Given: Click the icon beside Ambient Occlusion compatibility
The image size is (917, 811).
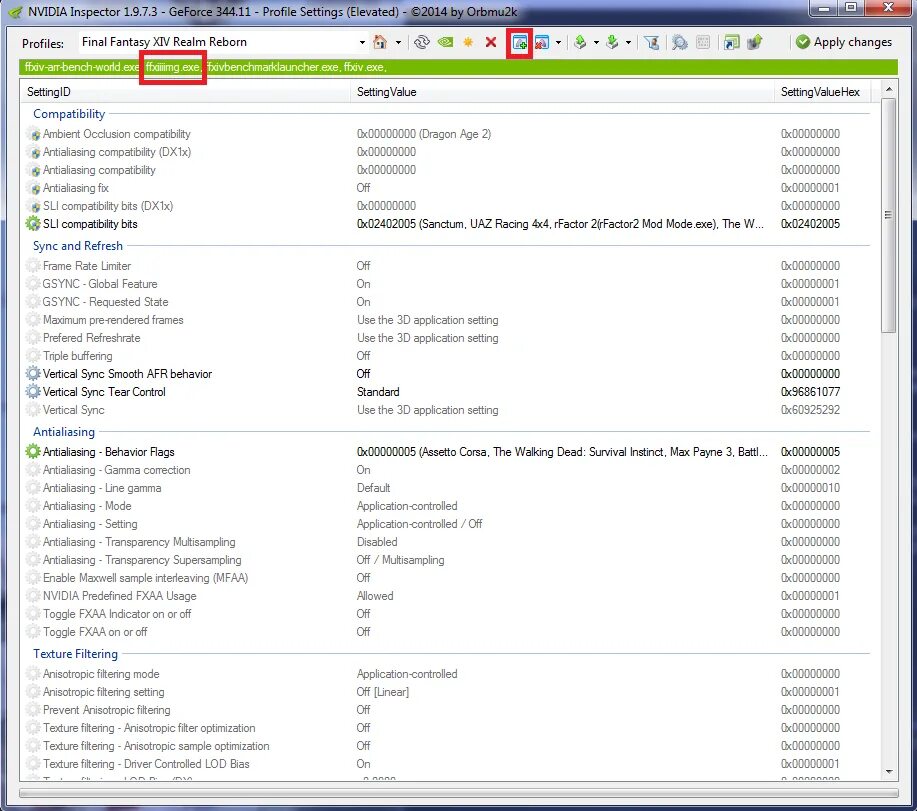Looking at the screenshot, I should (x=35, y=134).
